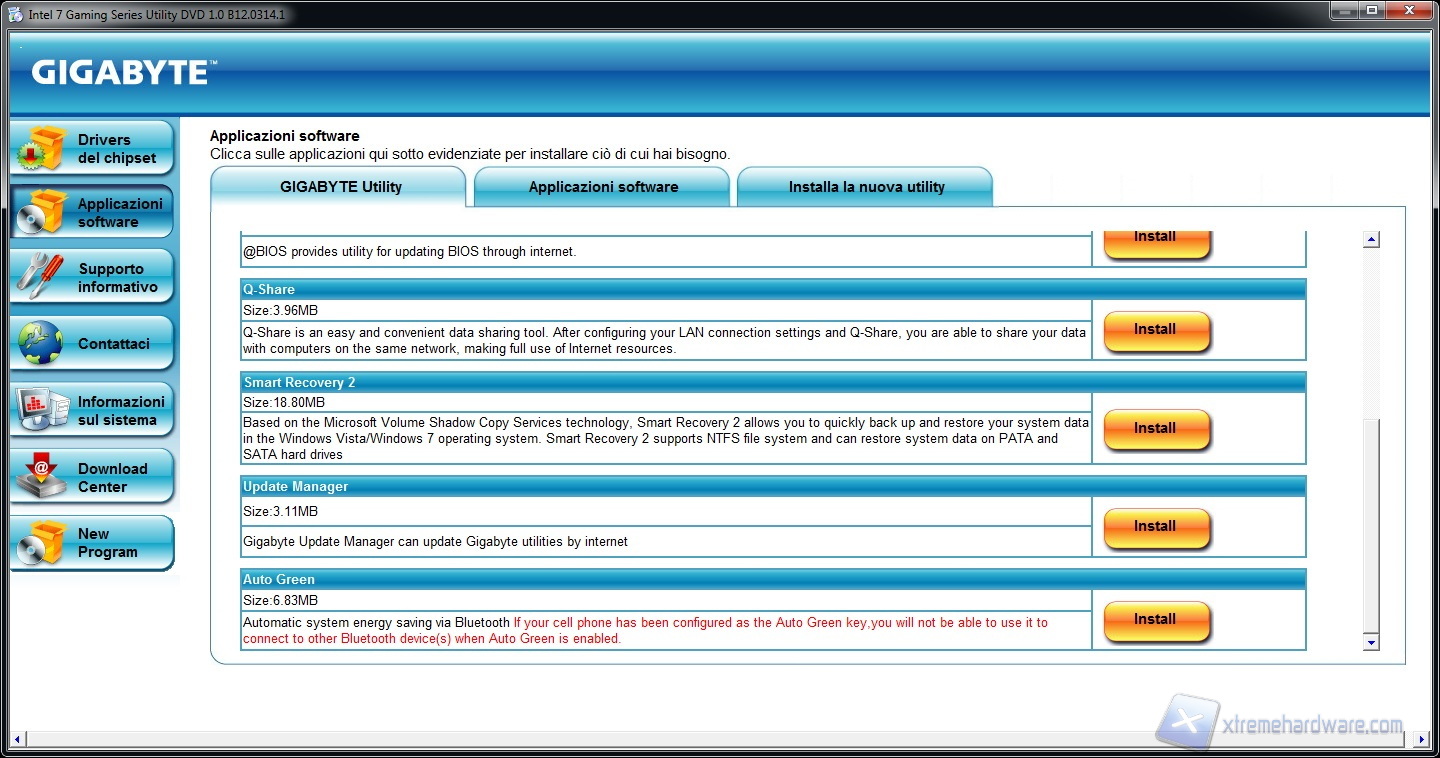The image size is (1440, 758).
Task: Click the horizontal scrollbar left arrow
Action: point(17,740)
